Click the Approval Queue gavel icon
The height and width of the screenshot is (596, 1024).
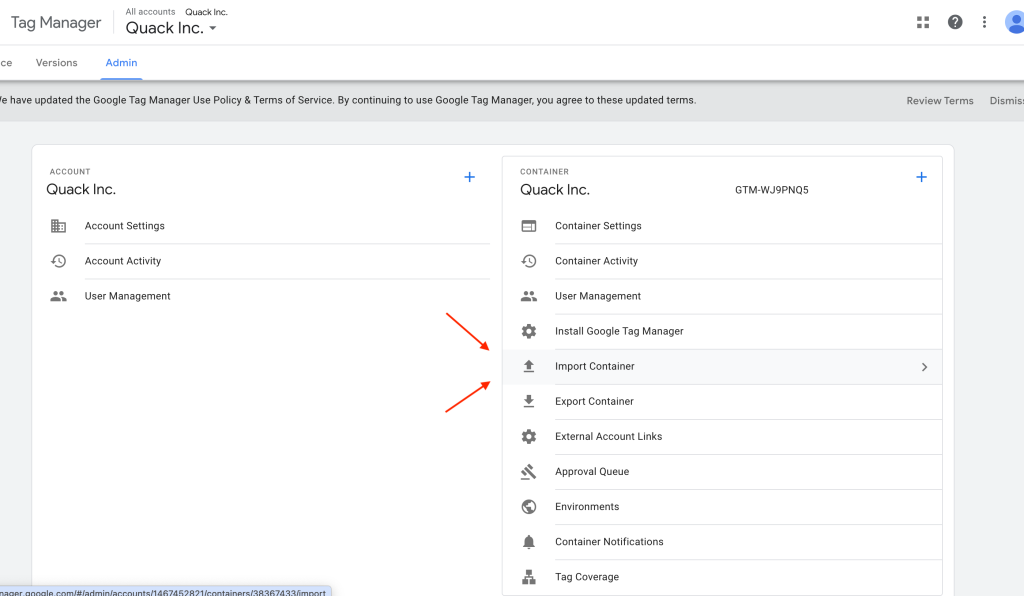point(529,472)
